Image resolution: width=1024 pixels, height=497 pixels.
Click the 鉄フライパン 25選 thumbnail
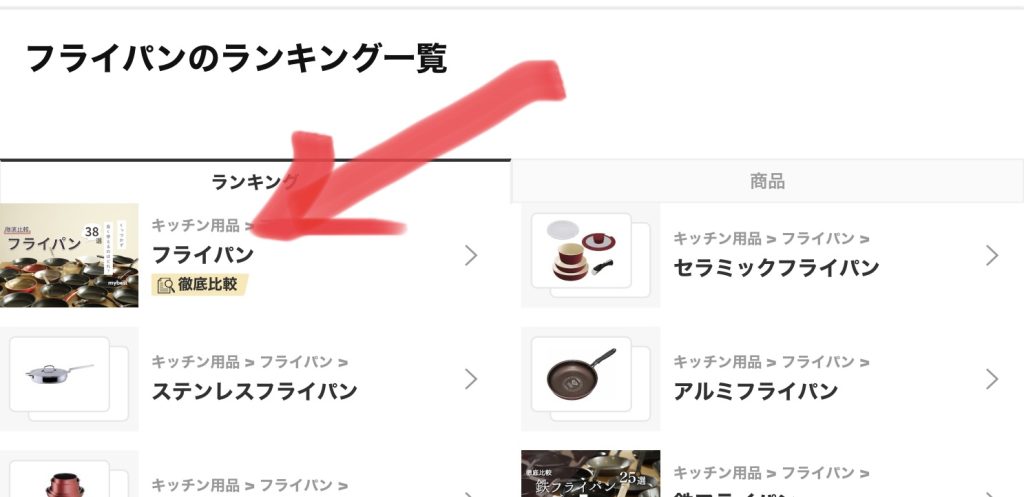[x=590, y=473]
